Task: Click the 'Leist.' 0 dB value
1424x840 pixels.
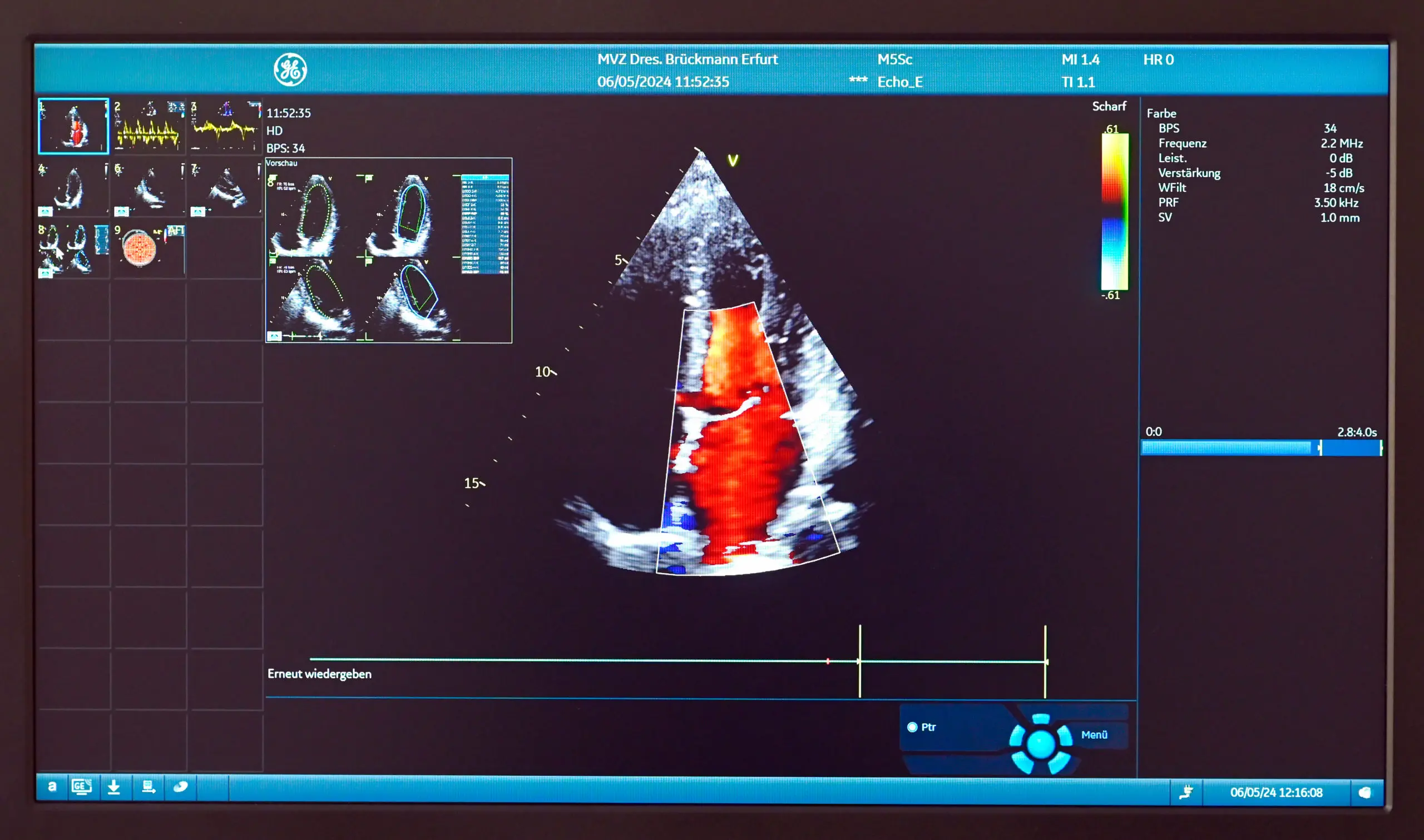Action: click(x=1341, y=158)
